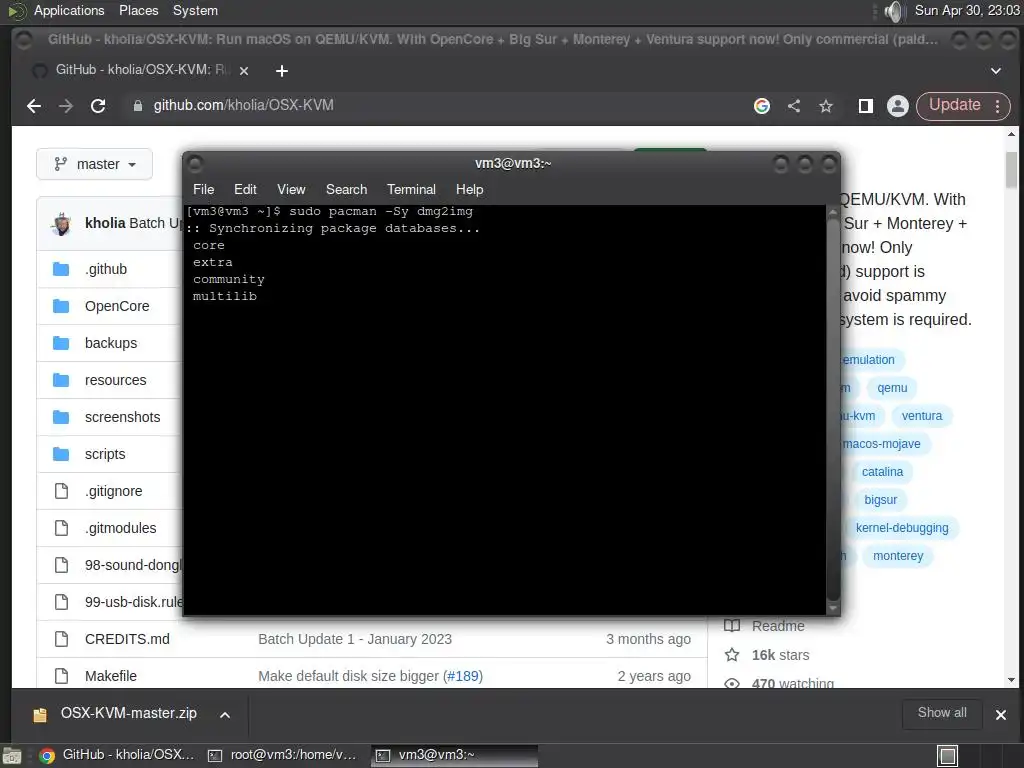Viewport: 1024px width, 768px height.
Task: Click the macos-mojave topic tag
Action: (881, 444)
